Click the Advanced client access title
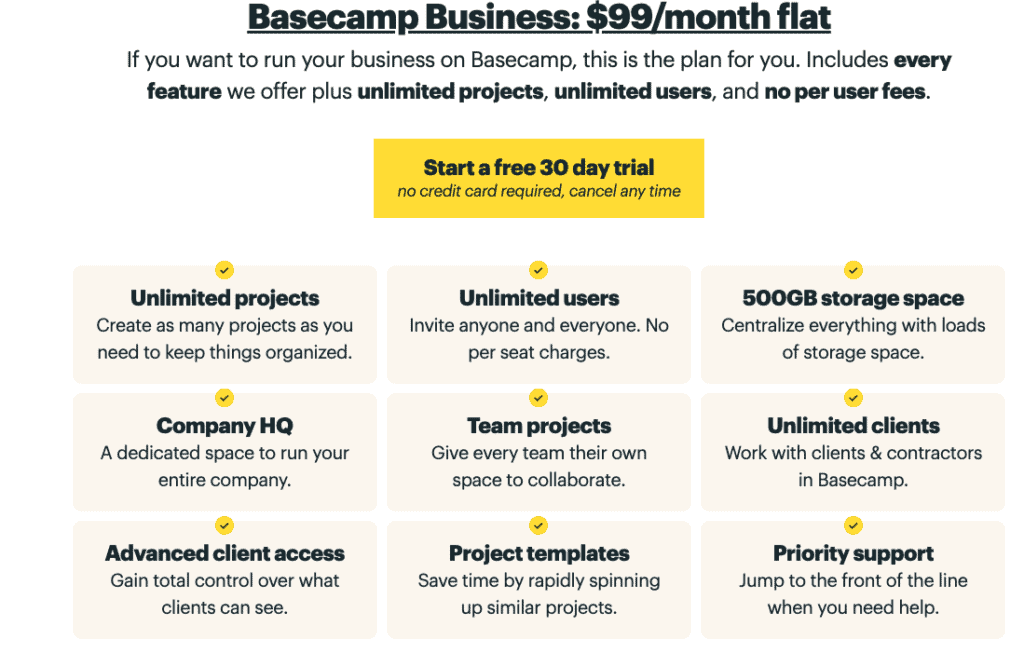This screenshot has height=653, width=1024. coord(225,553)
